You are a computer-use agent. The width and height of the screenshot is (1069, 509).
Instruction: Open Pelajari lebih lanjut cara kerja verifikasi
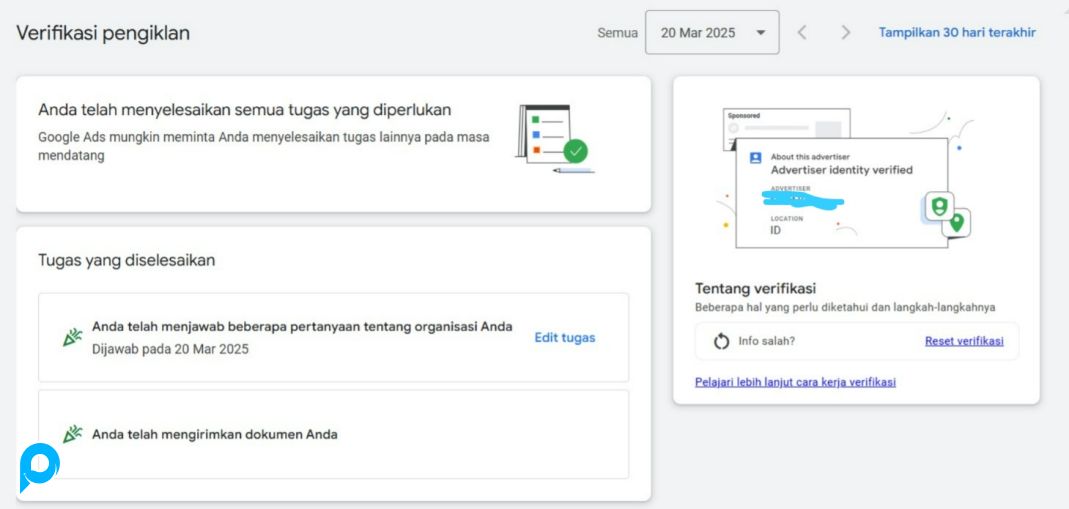(x=795, y=382)
